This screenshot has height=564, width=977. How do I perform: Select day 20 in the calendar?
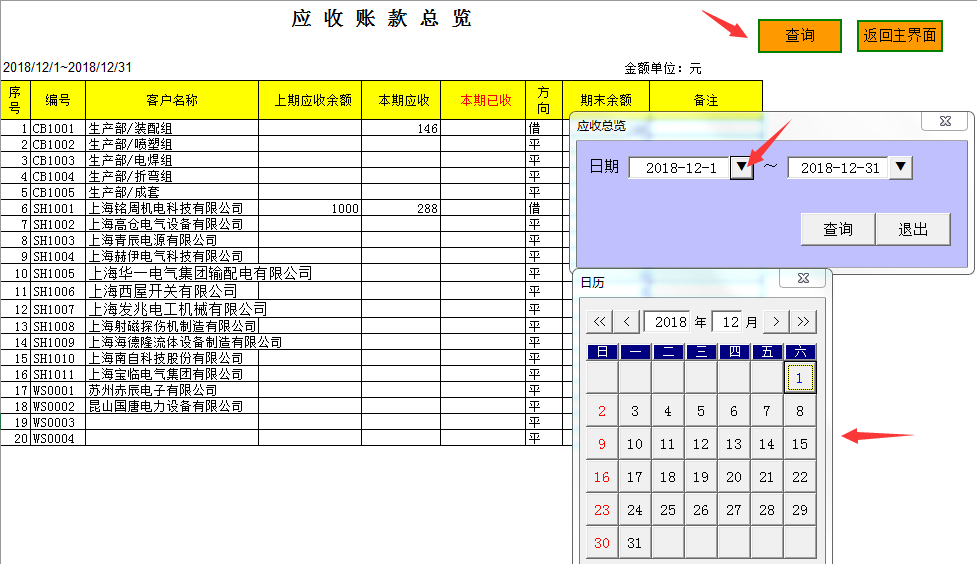coord(733,477)
